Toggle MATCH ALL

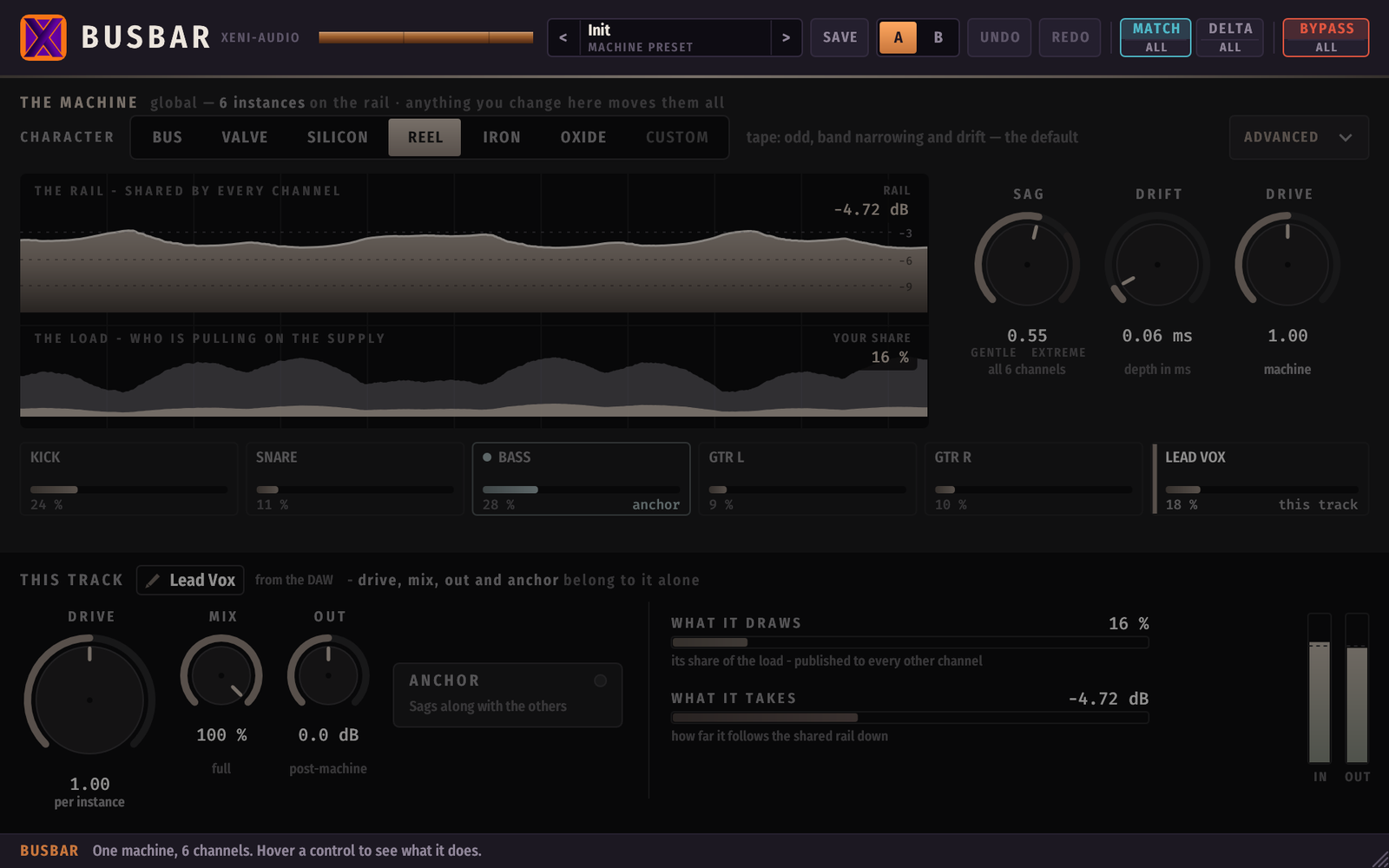[x=1155, y=37]
